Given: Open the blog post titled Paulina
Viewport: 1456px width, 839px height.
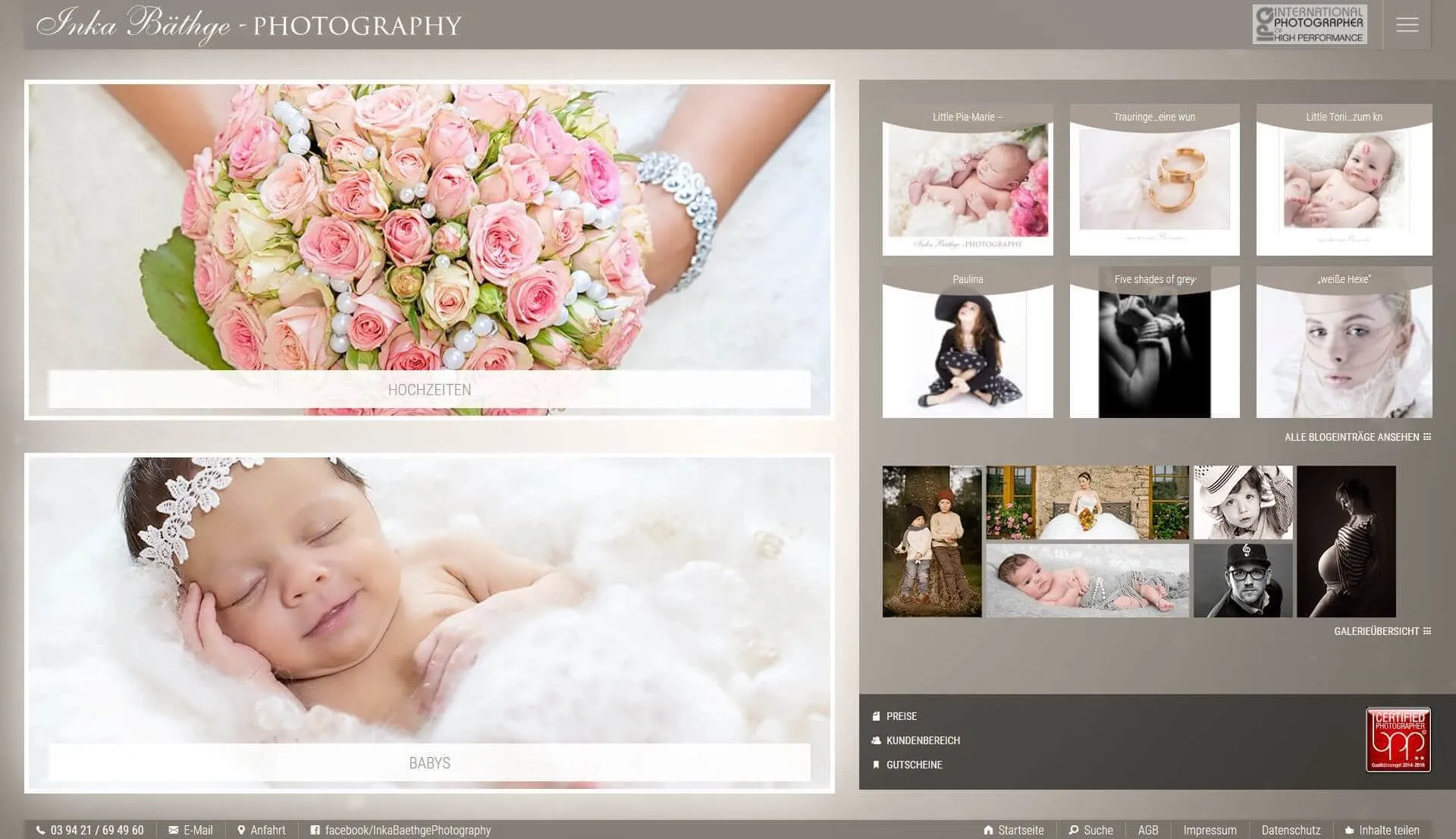Looking at the screenshot, I should tap(968, 349).
